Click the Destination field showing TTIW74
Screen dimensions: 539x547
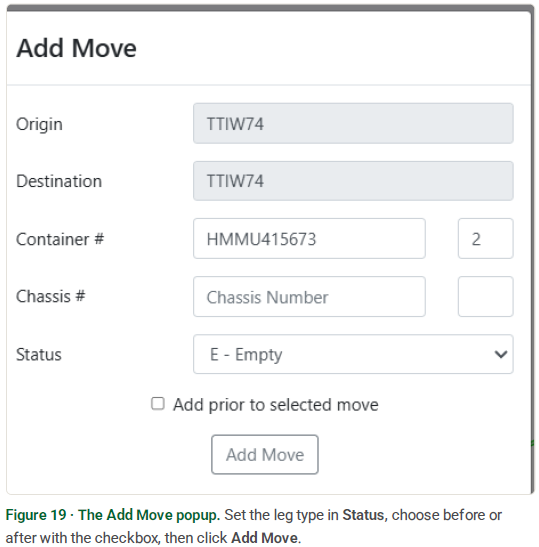click(x=353, y=181)
